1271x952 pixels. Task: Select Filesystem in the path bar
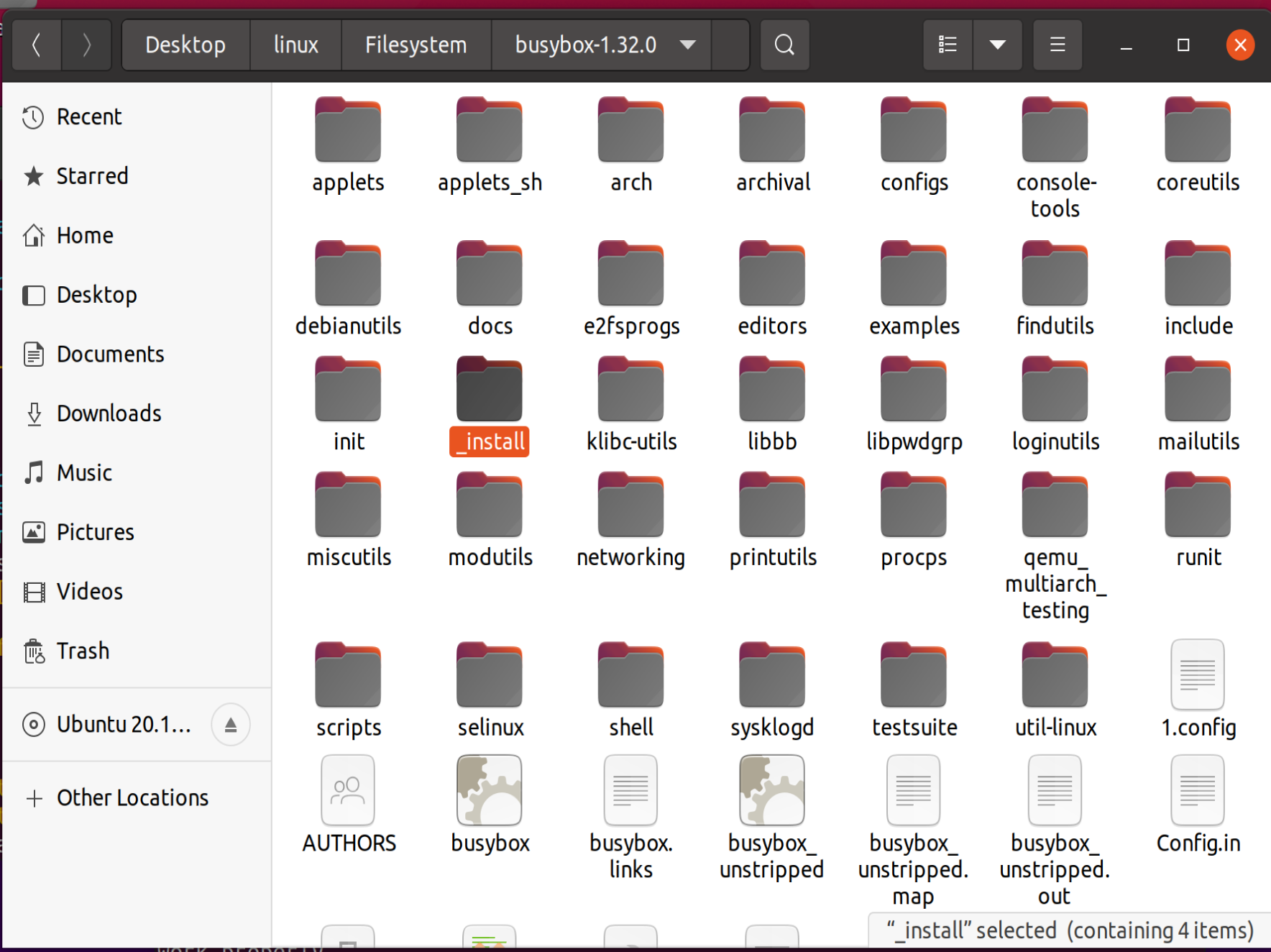pos(416,45)
